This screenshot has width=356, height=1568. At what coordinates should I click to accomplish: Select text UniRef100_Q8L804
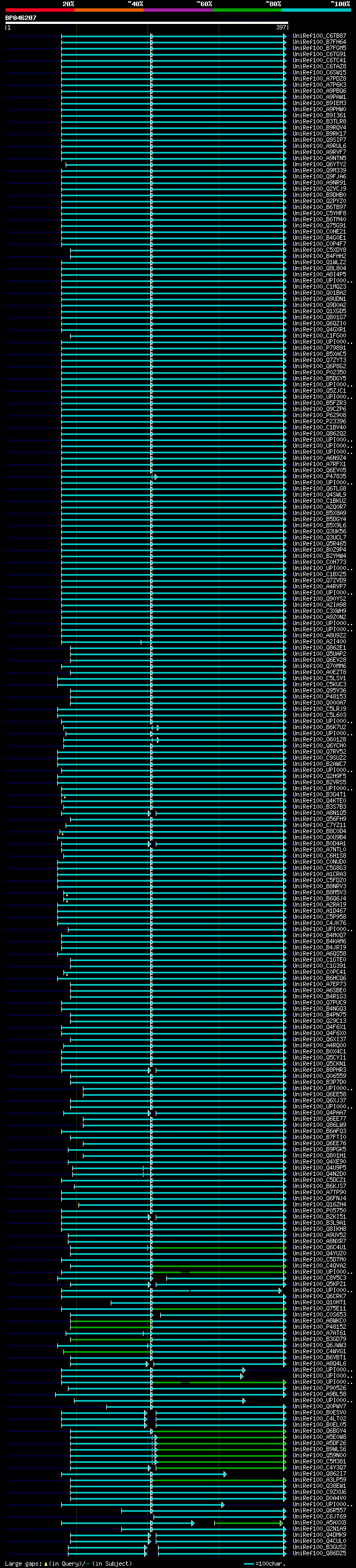click(319, 269)
